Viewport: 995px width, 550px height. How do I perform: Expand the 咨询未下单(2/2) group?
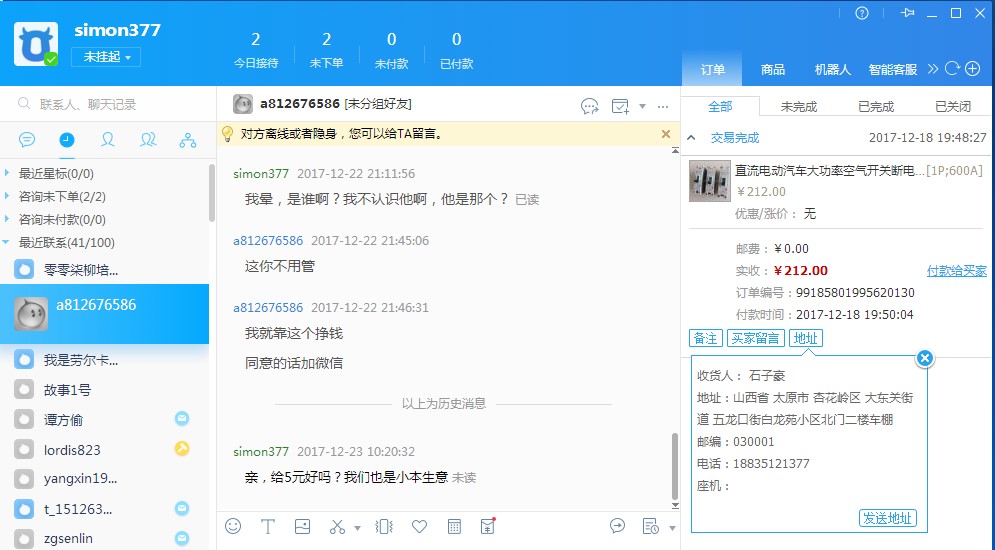pos(62,197)
